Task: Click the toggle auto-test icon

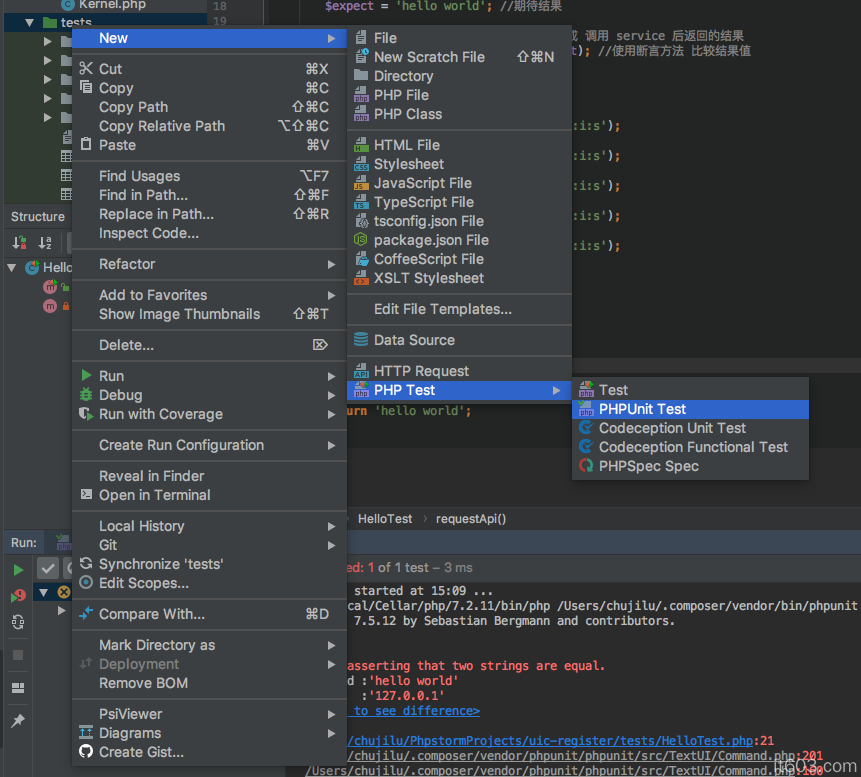Action: click(18, 622)
